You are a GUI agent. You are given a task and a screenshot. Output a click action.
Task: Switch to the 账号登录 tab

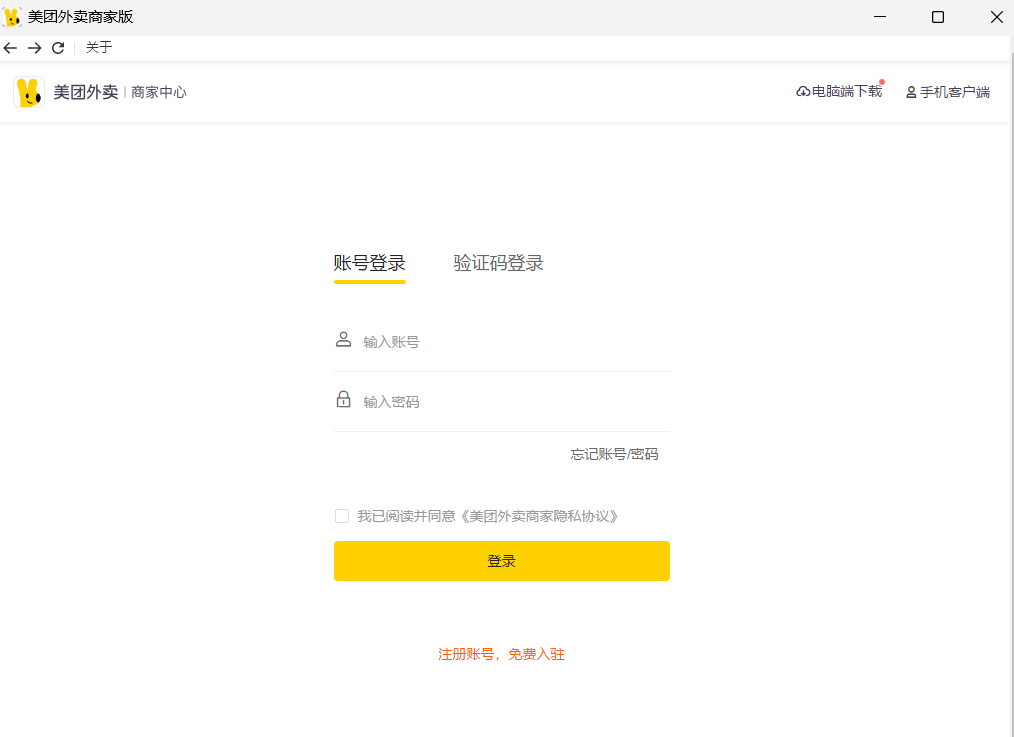tap(369, 263)
